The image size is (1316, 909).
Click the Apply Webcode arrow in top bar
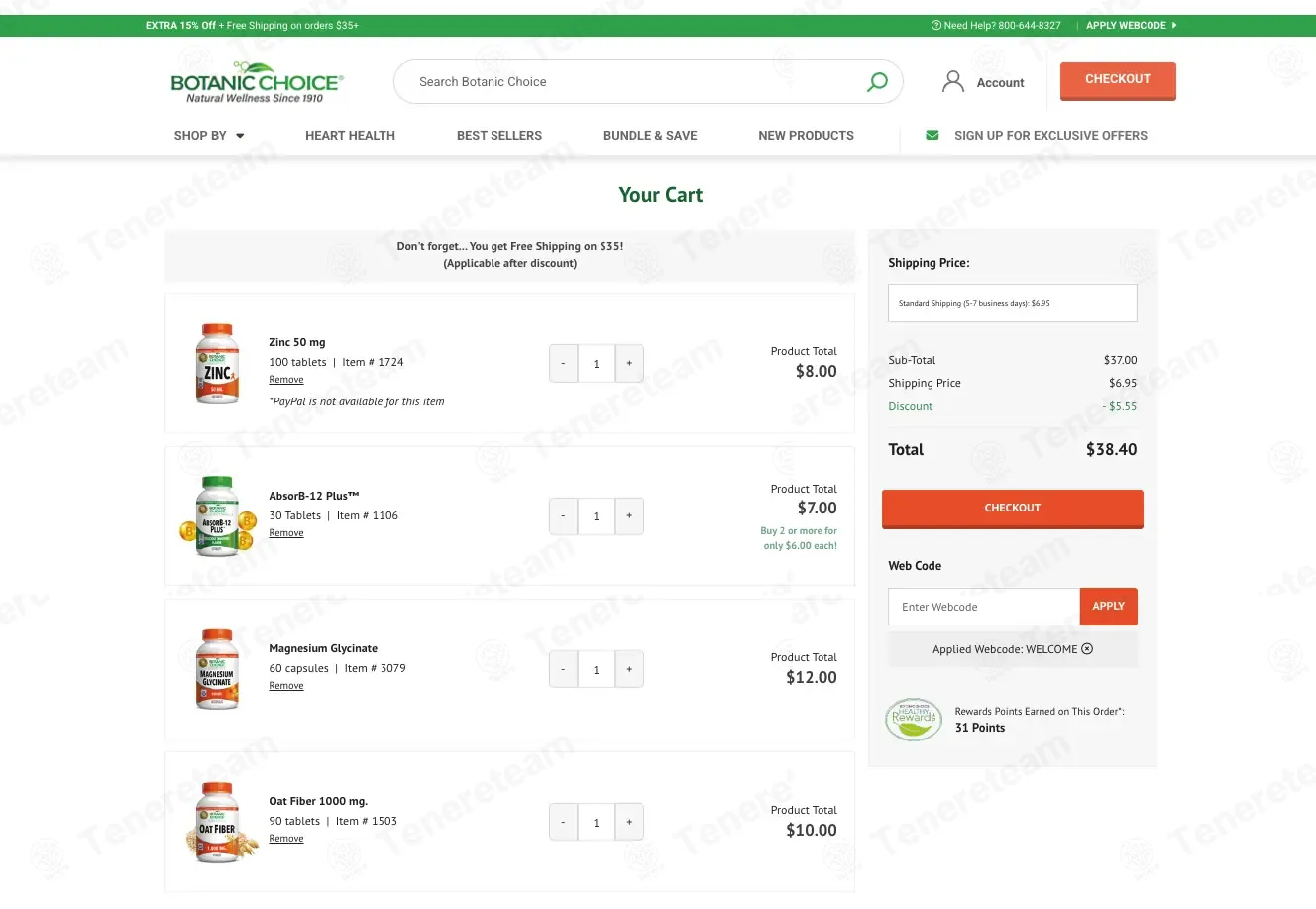1174,26
